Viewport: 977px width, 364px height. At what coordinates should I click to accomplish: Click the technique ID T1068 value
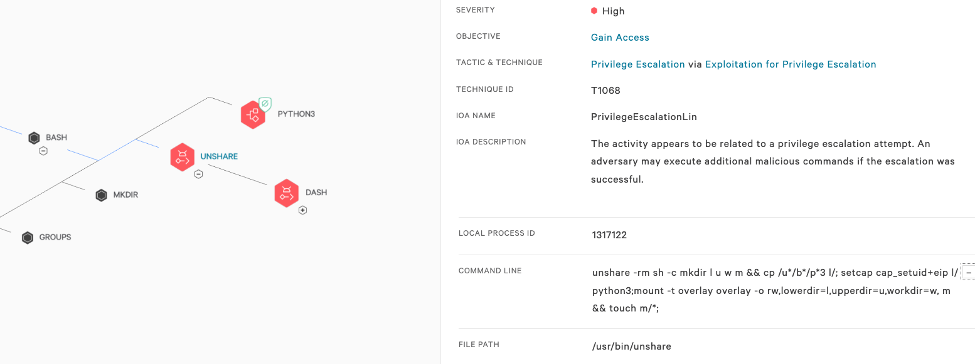pyautogui.click(x=605, y=90)
